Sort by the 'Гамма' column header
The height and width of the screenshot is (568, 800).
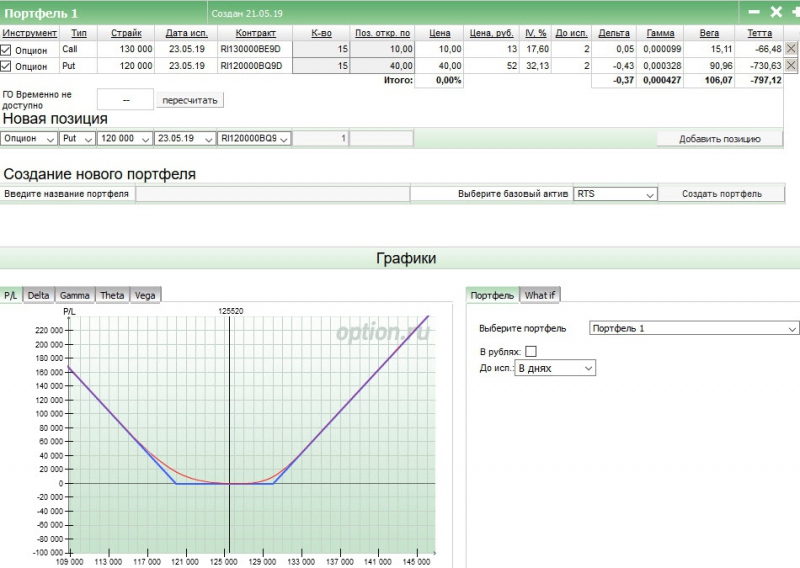point(660,33)
